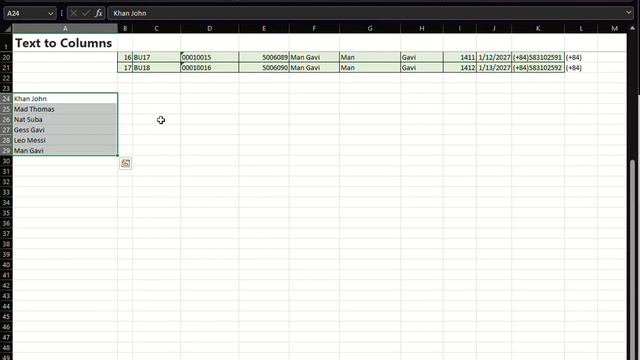This screenshot has width=640, height=360.
Task: Click cell 'BU17'
Action: (x=156, y=57)
